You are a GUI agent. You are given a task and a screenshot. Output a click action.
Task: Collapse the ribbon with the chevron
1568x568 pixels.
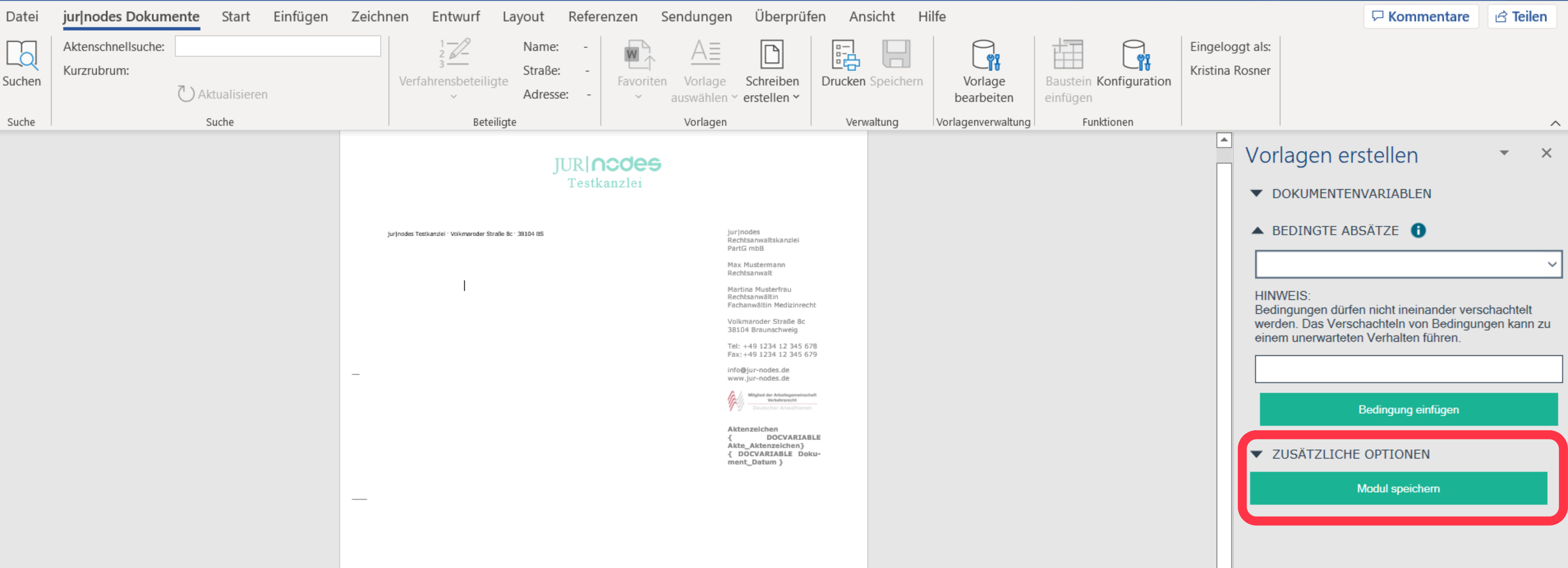coord(1555,123)
